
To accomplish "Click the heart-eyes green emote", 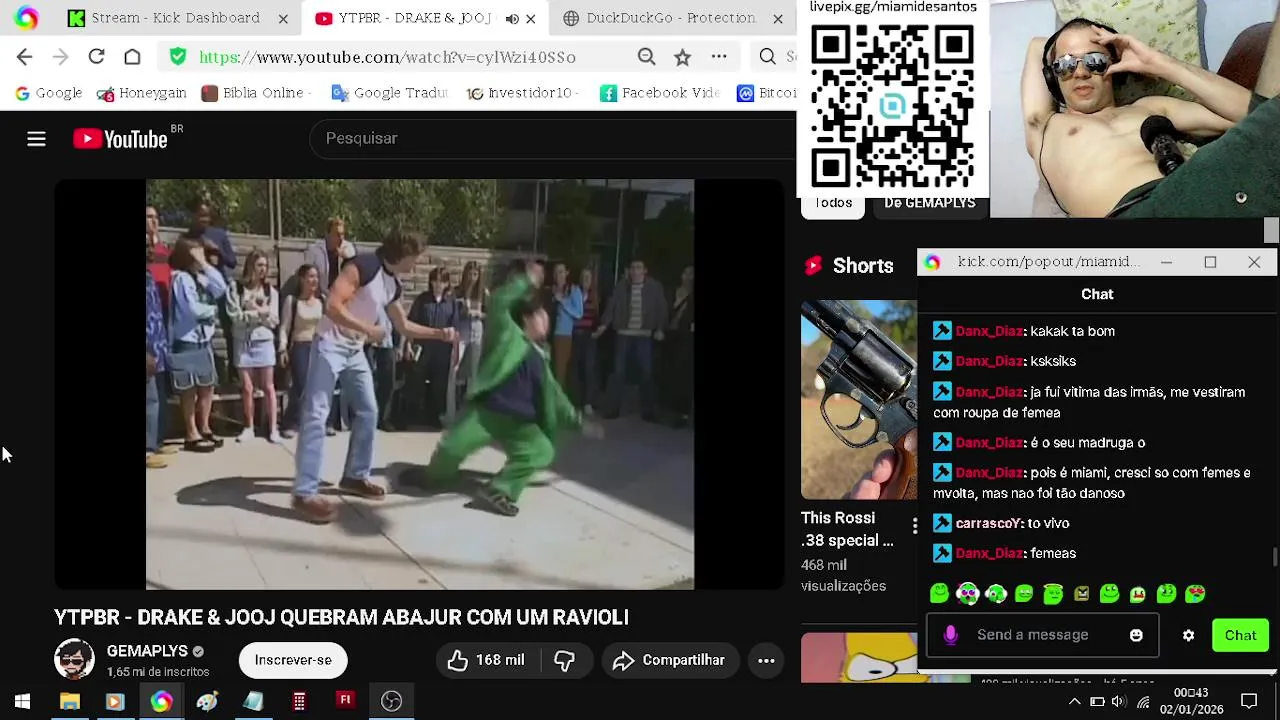I will click(x=1195, y=594).
